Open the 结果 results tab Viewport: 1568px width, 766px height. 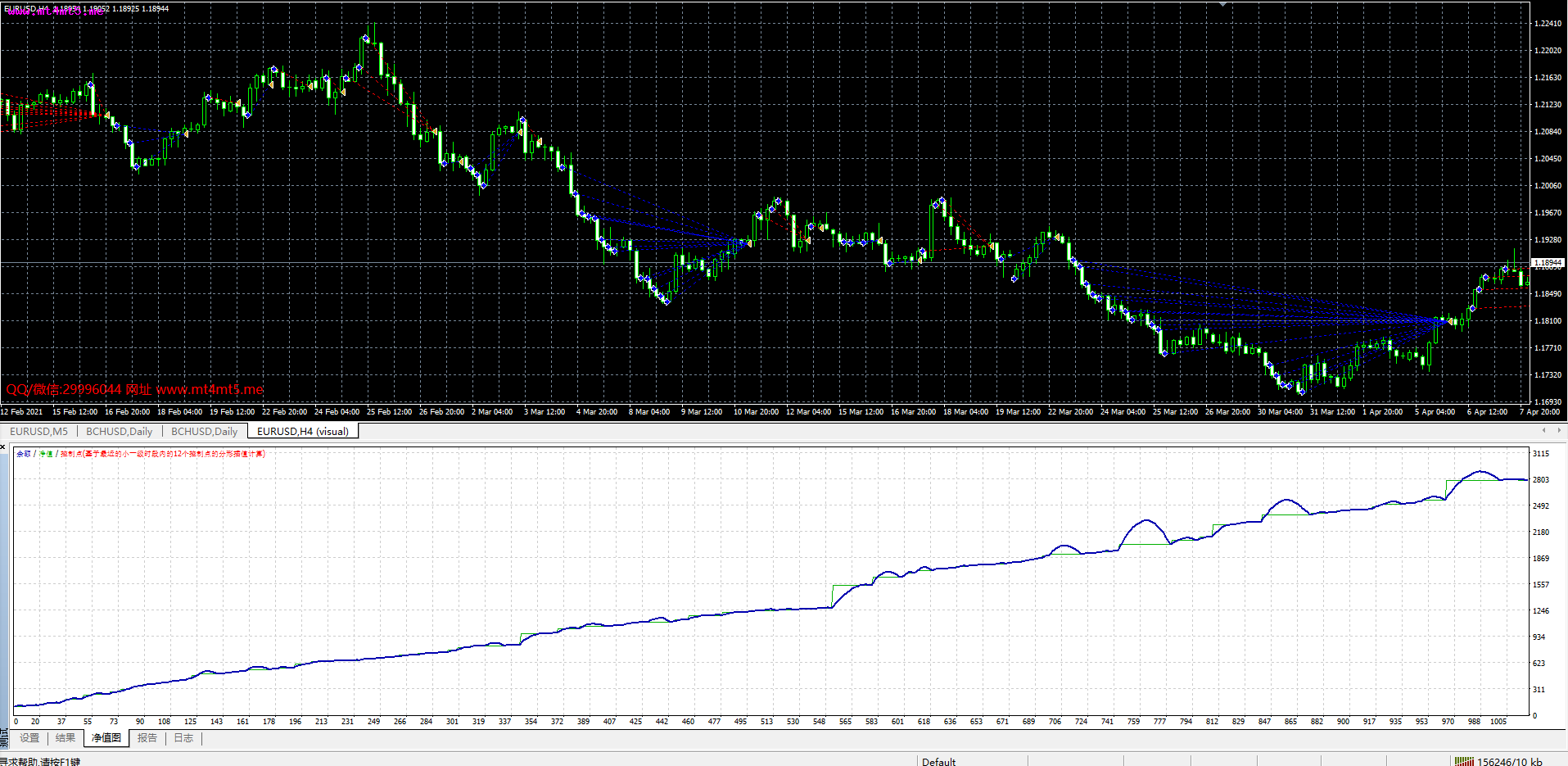(66, 738)
